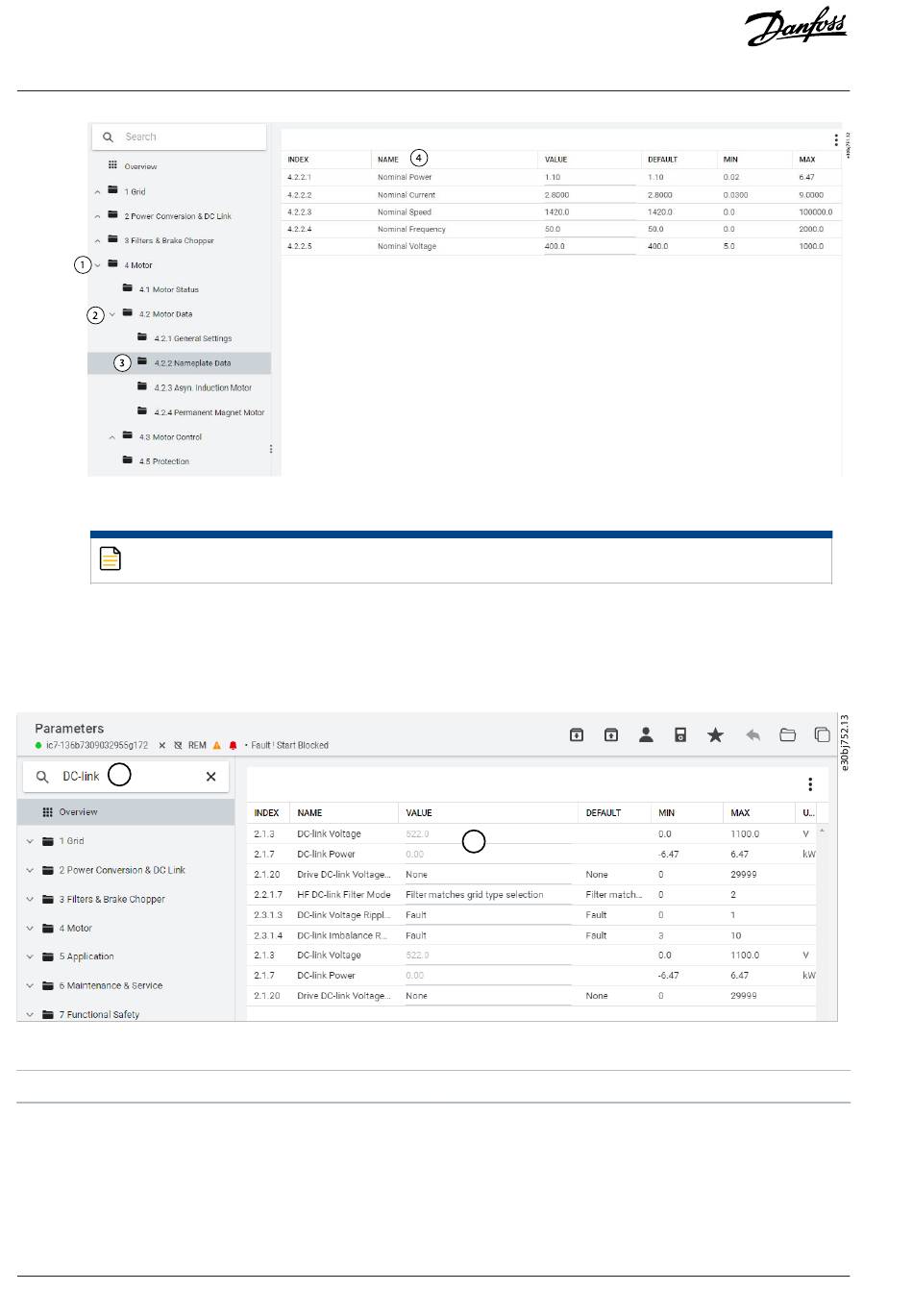Open the HF DC-link Filter Mode value dropdown

pyautogui.click(x=487, y=895)
